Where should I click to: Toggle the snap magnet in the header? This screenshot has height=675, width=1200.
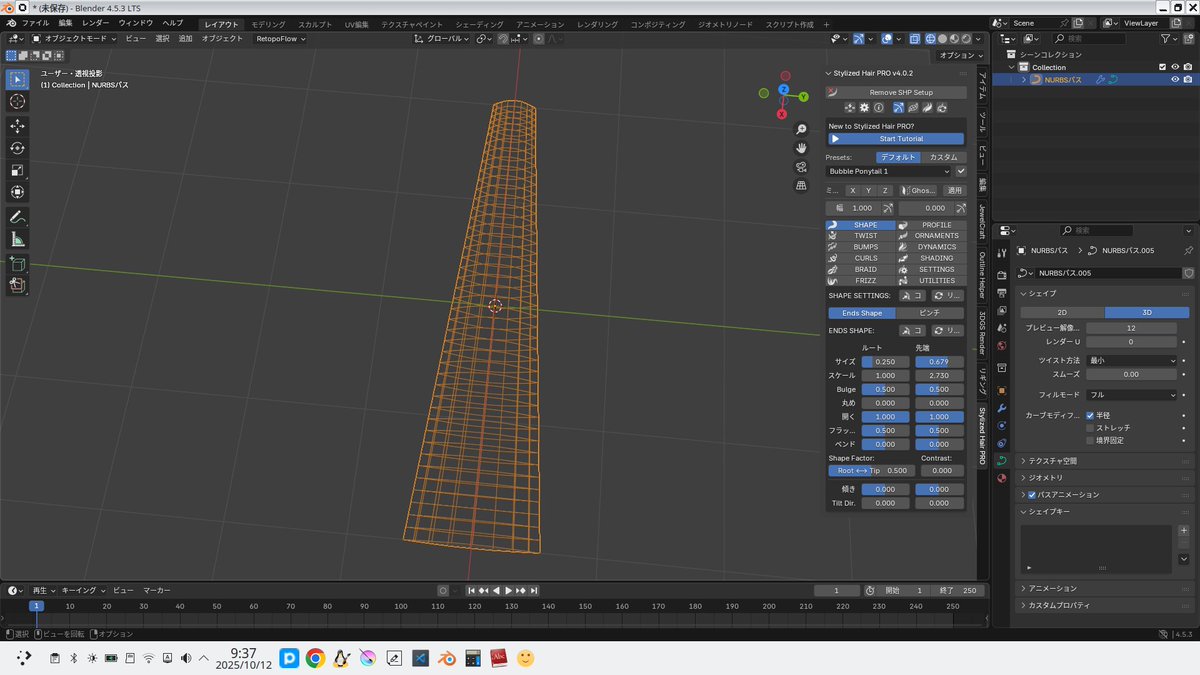[x=502, y=38]
